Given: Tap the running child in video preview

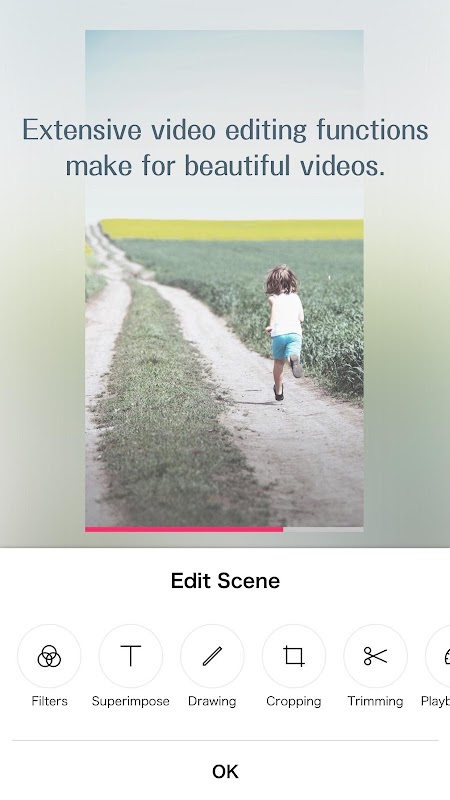Looking at the screenshot, I should (x=285, y=332).
